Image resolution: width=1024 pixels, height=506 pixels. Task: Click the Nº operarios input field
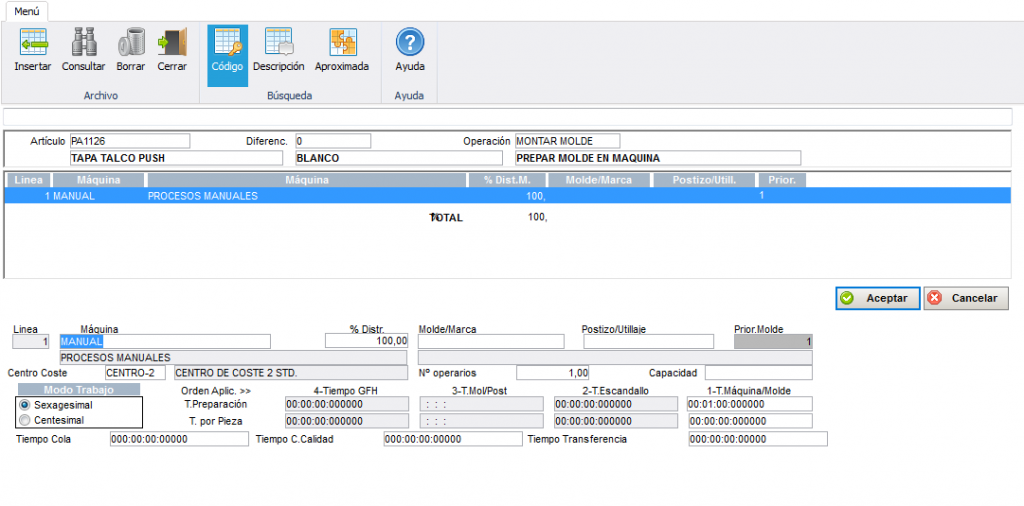tap(552, 372)
